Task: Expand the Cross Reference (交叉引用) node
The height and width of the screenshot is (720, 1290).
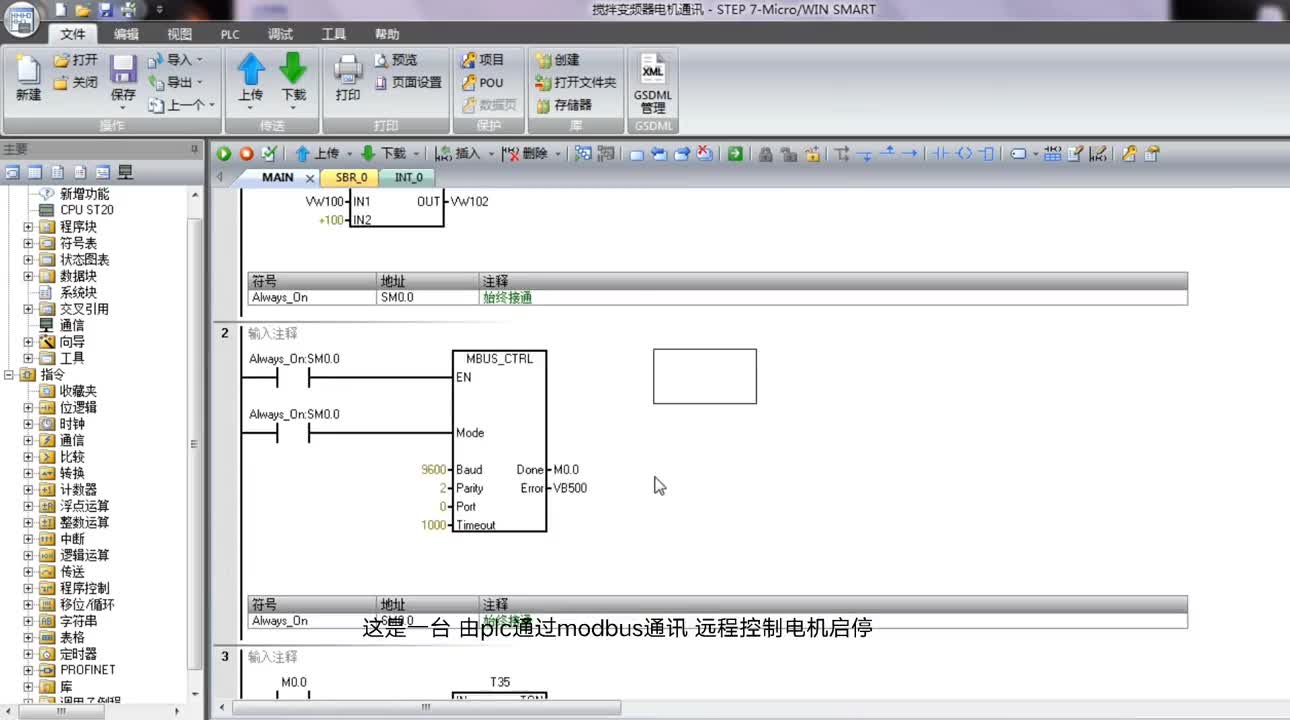Action: [x=28, y=309]
